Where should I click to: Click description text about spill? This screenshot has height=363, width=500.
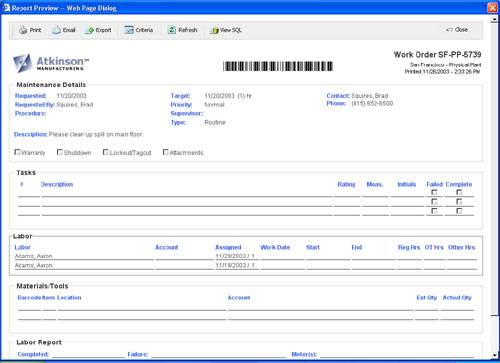click(96, 134)
